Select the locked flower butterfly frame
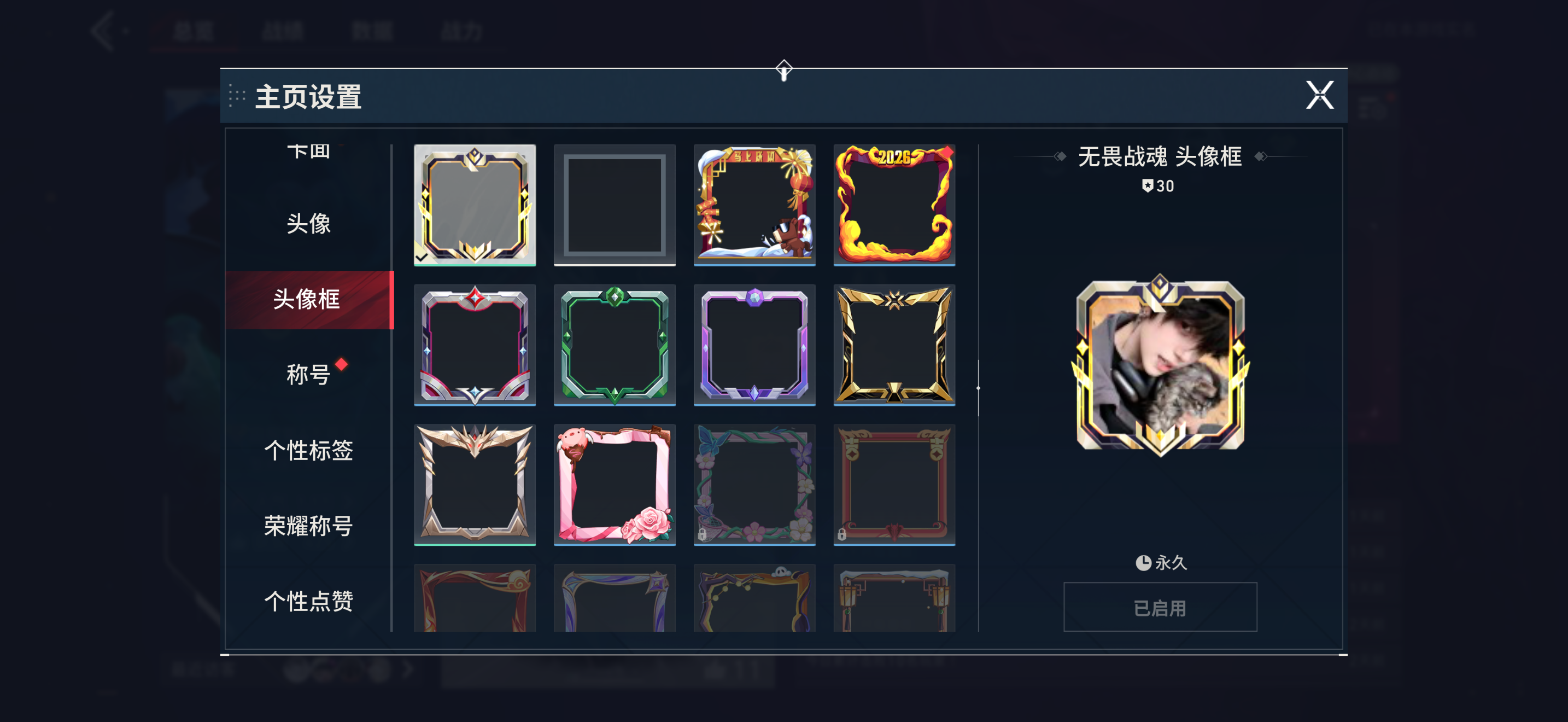 tap(754, 485)
